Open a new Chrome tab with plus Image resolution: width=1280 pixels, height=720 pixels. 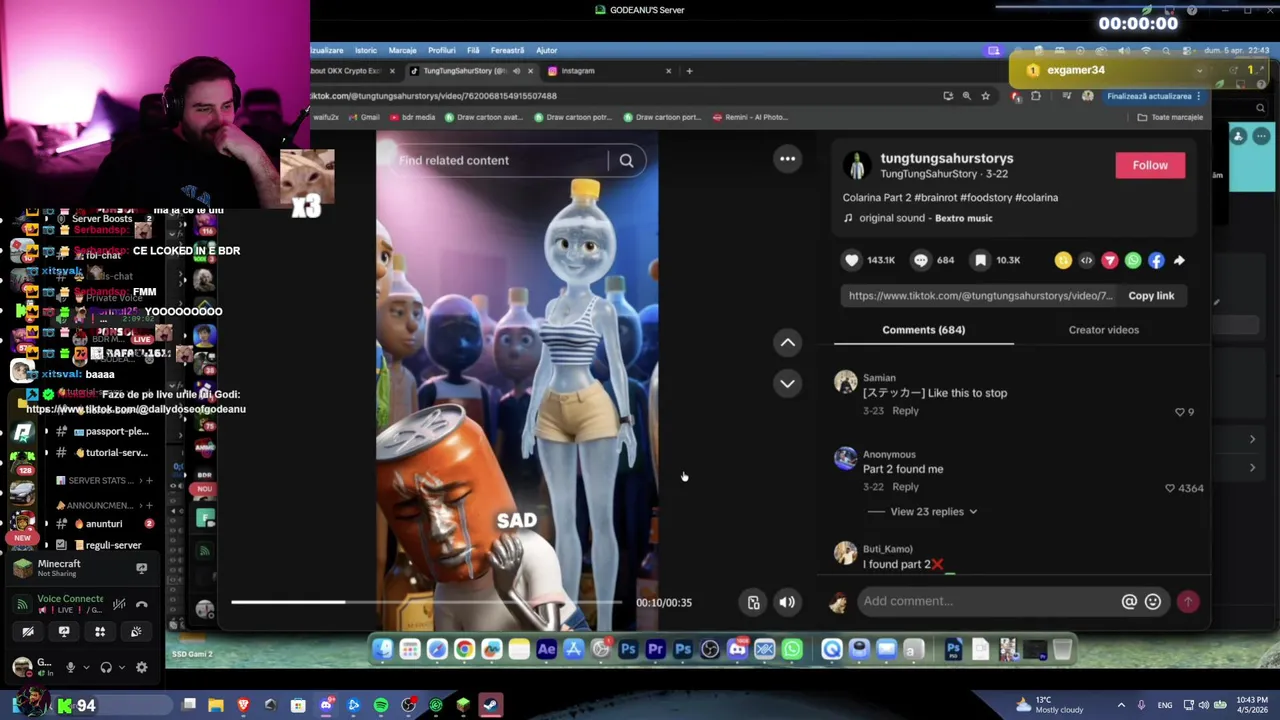pos(688,71)
